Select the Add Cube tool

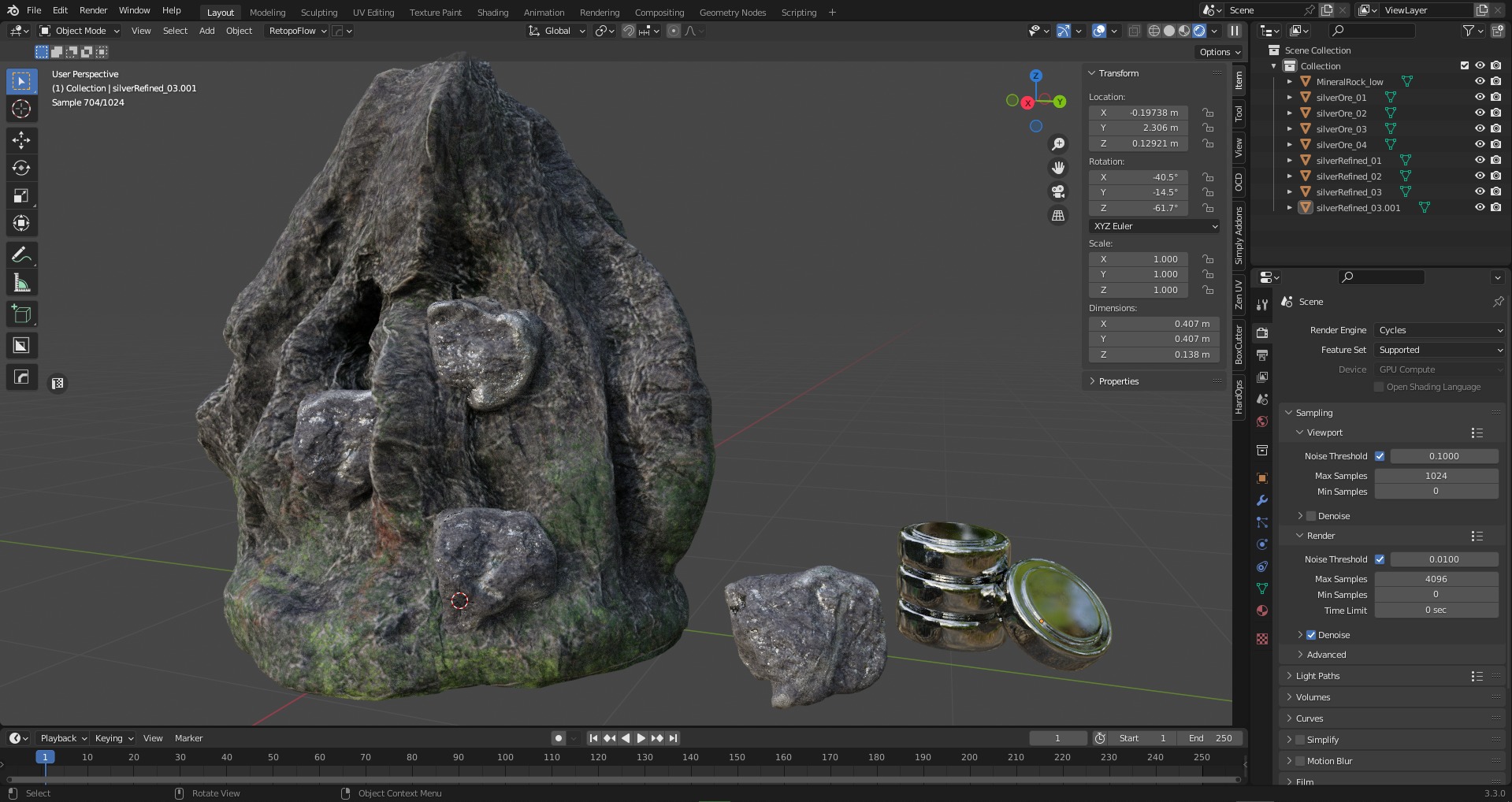pos(21,314)
